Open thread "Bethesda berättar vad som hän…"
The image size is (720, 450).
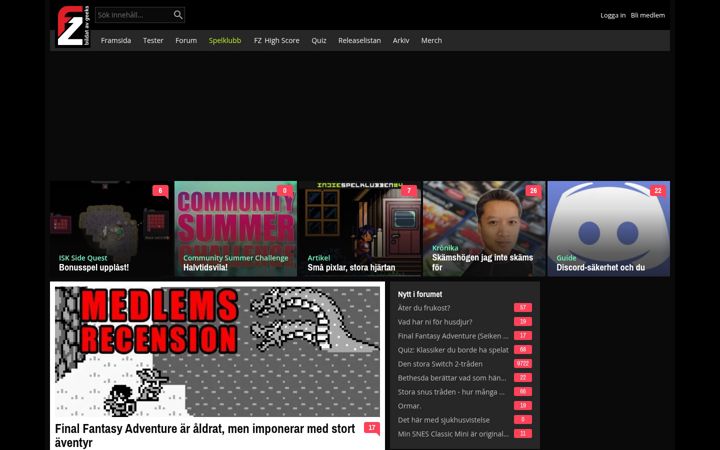click(x=452, y=378)
